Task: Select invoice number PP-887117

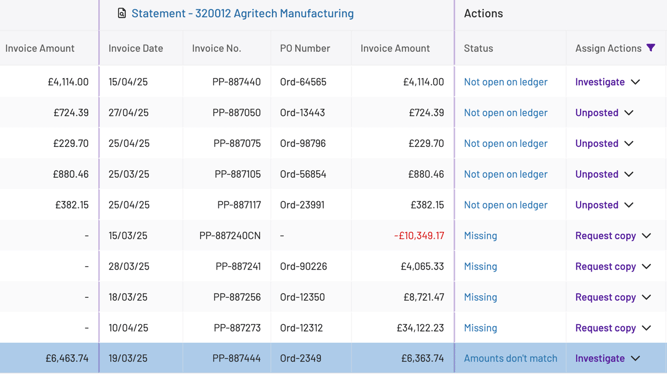Action: pos(239,205)
